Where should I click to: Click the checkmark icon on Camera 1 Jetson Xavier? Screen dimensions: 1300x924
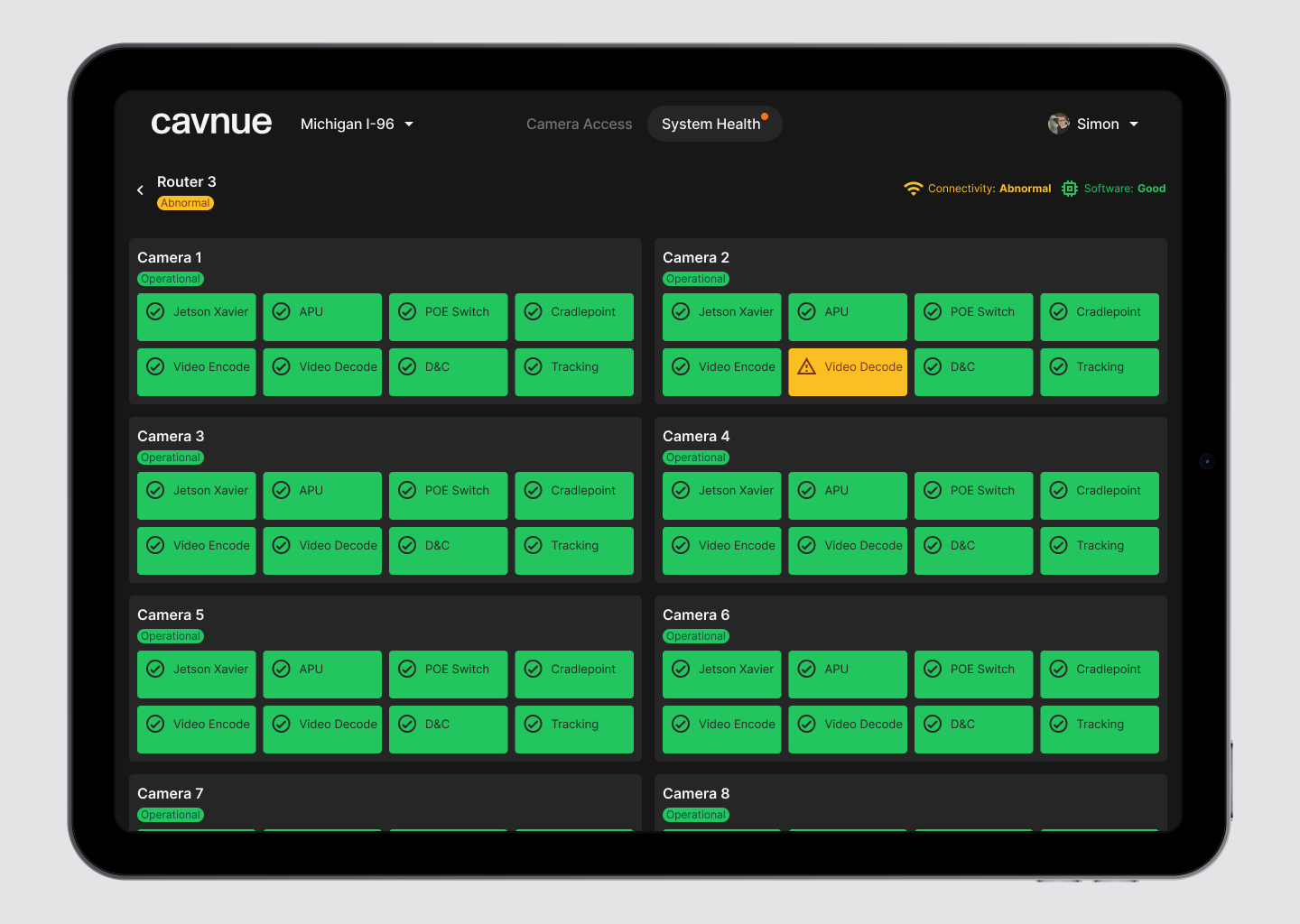pyautogui.click(x=155, y=311)
